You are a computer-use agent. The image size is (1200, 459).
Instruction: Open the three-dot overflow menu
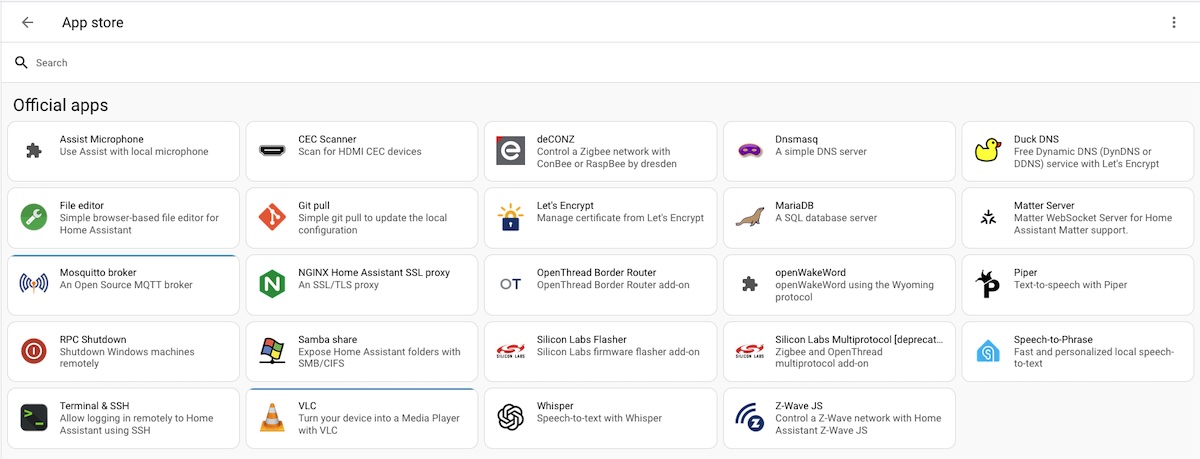tap(1173, 22)
